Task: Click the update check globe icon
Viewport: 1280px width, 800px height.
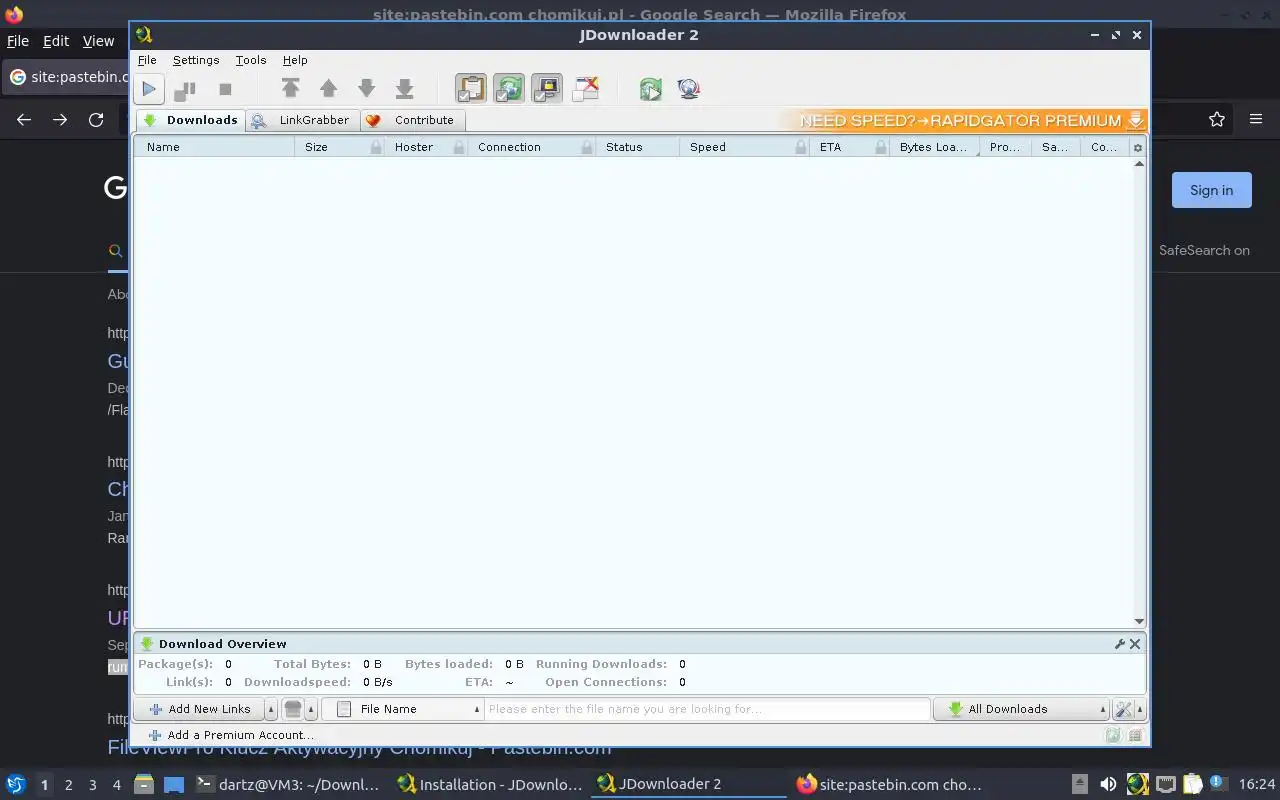Action: point(689,89)
